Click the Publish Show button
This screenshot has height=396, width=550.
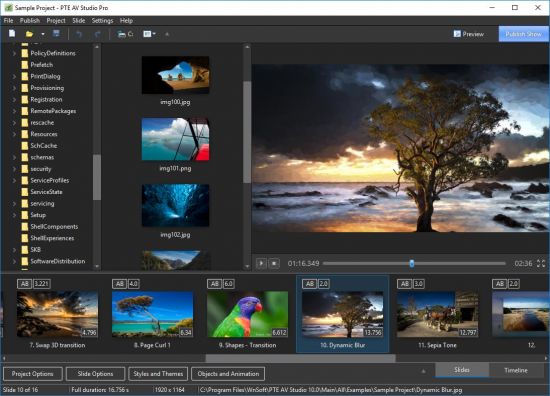pos(523,34)
